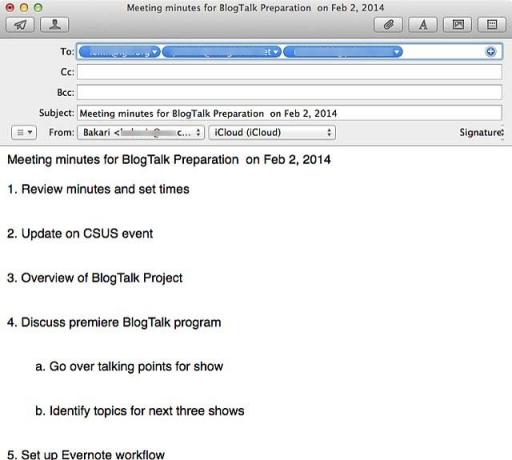
Task: Place cursor on 'Update on CSUS event' line
Action: click(x=80, y=233)
